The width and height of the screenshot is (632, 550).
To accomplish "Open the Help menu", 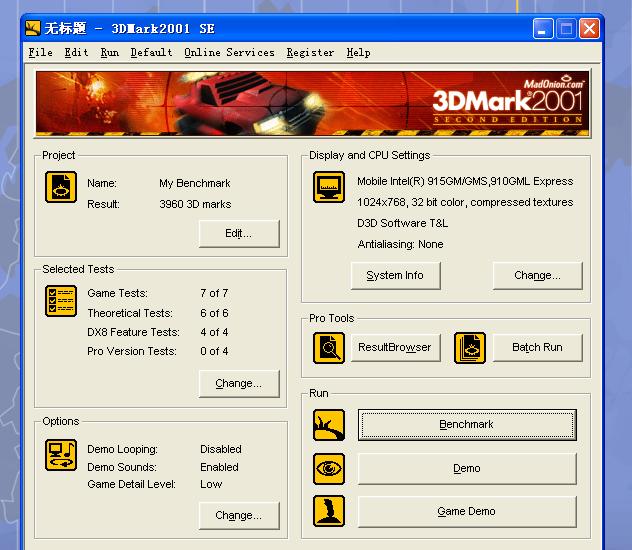I will click(x=358, y=52).
